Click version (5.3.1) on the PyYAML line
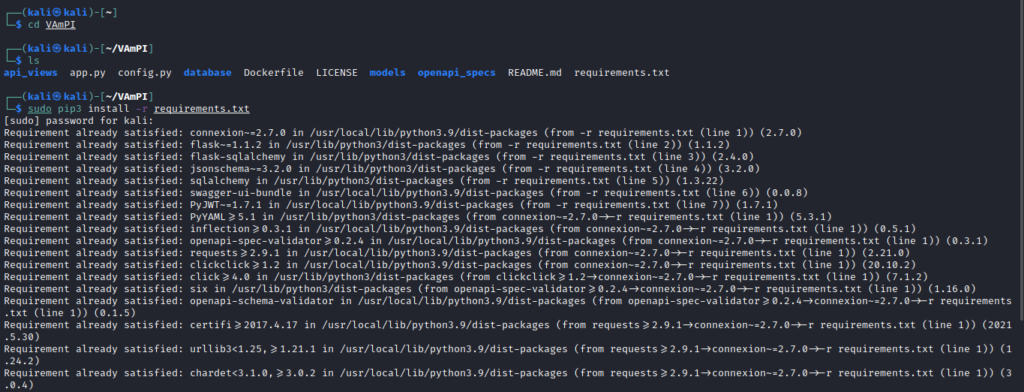The height and width of the screenshot is (392, 1024). pos(812,216)
